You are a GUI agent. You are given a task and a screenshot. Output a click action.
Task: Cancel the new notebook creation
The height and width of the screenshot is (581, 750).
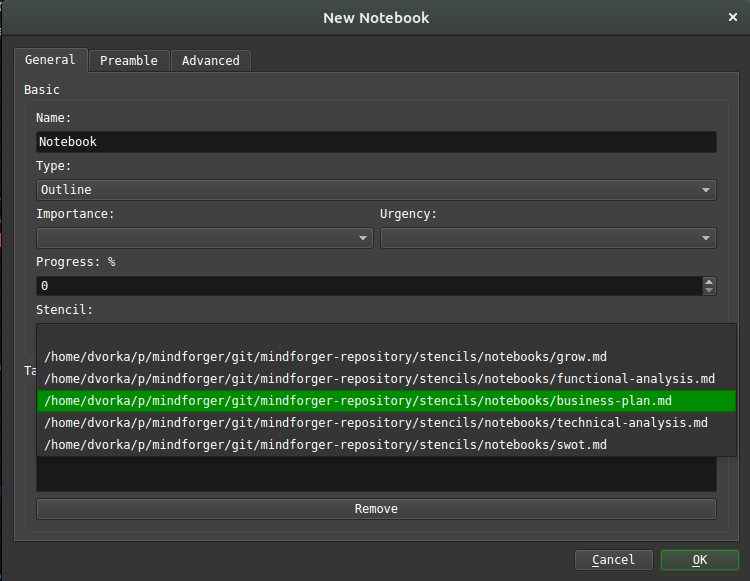tap(613, 560)
